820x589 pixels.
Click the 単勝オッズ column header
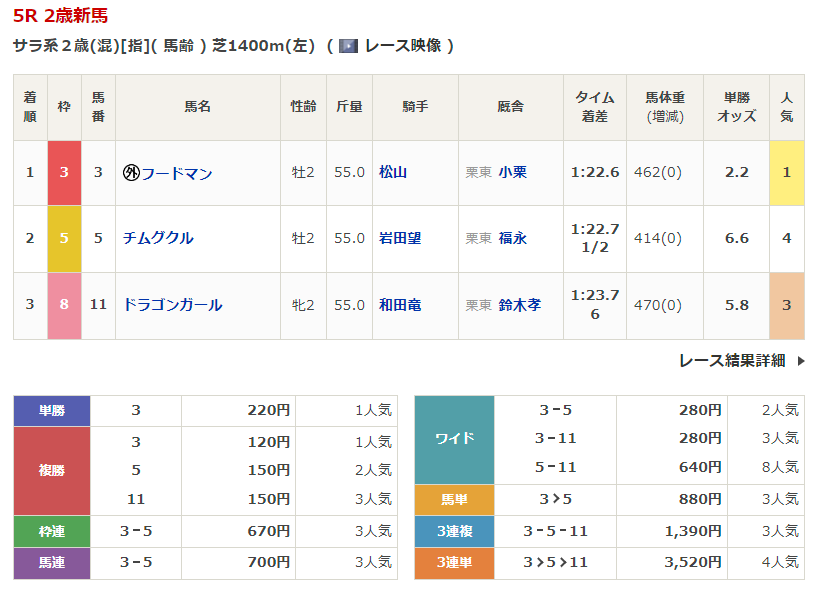click(x=736, y=107)
